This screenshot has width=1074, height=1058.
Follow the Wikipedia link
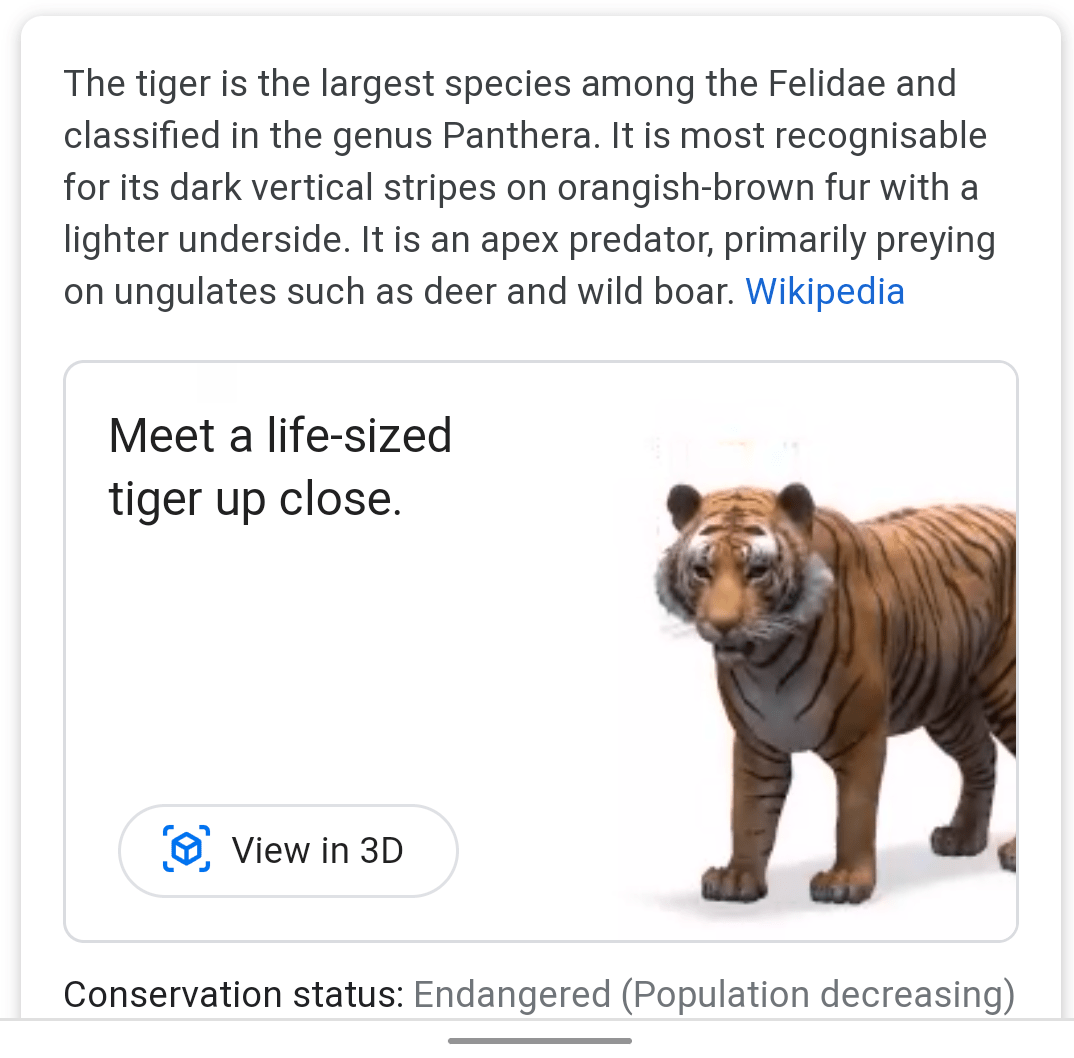[824, 291]
